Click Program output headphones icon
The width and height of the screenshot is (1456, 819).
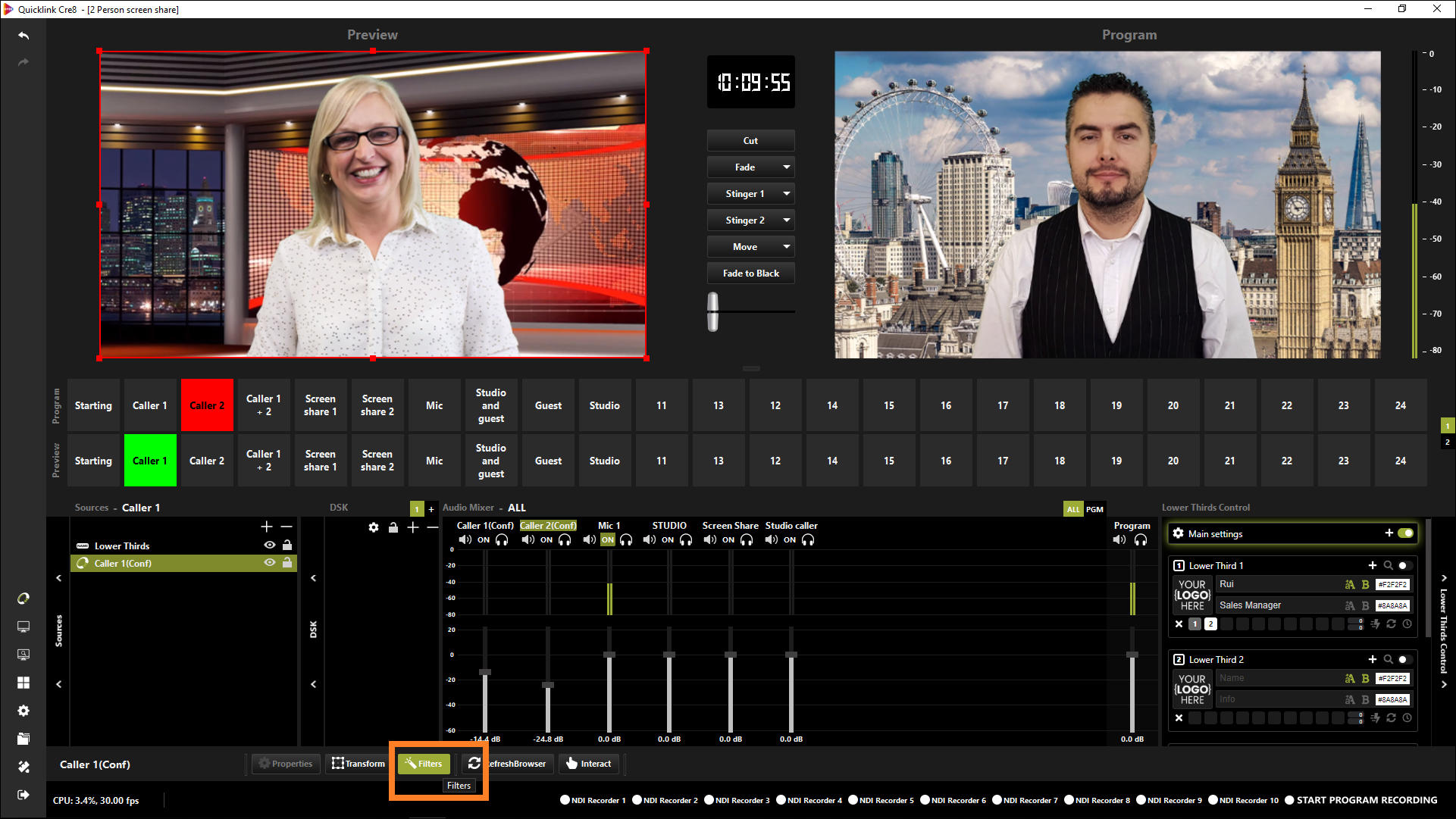tap(1141, 540)
